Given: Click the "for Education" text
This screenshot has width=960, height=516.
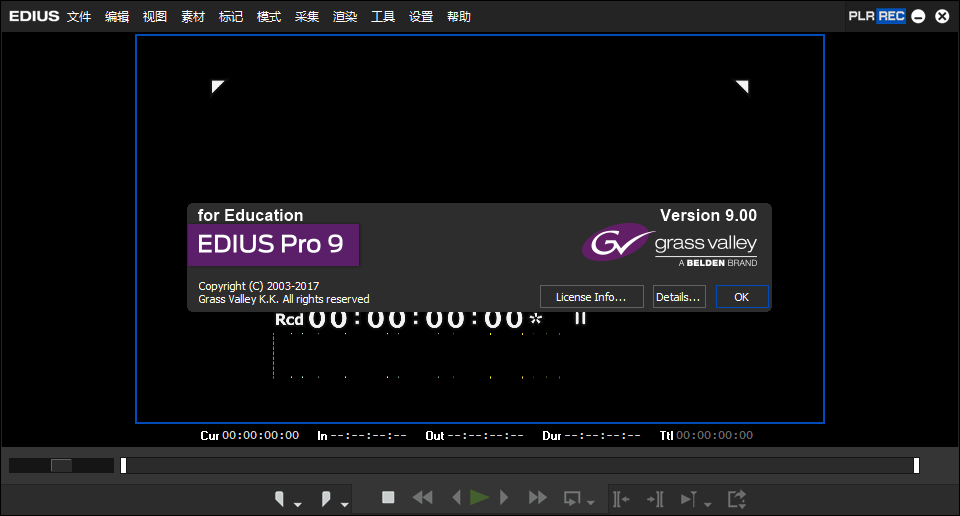Looking at the screenshot, I should point(250,215).
